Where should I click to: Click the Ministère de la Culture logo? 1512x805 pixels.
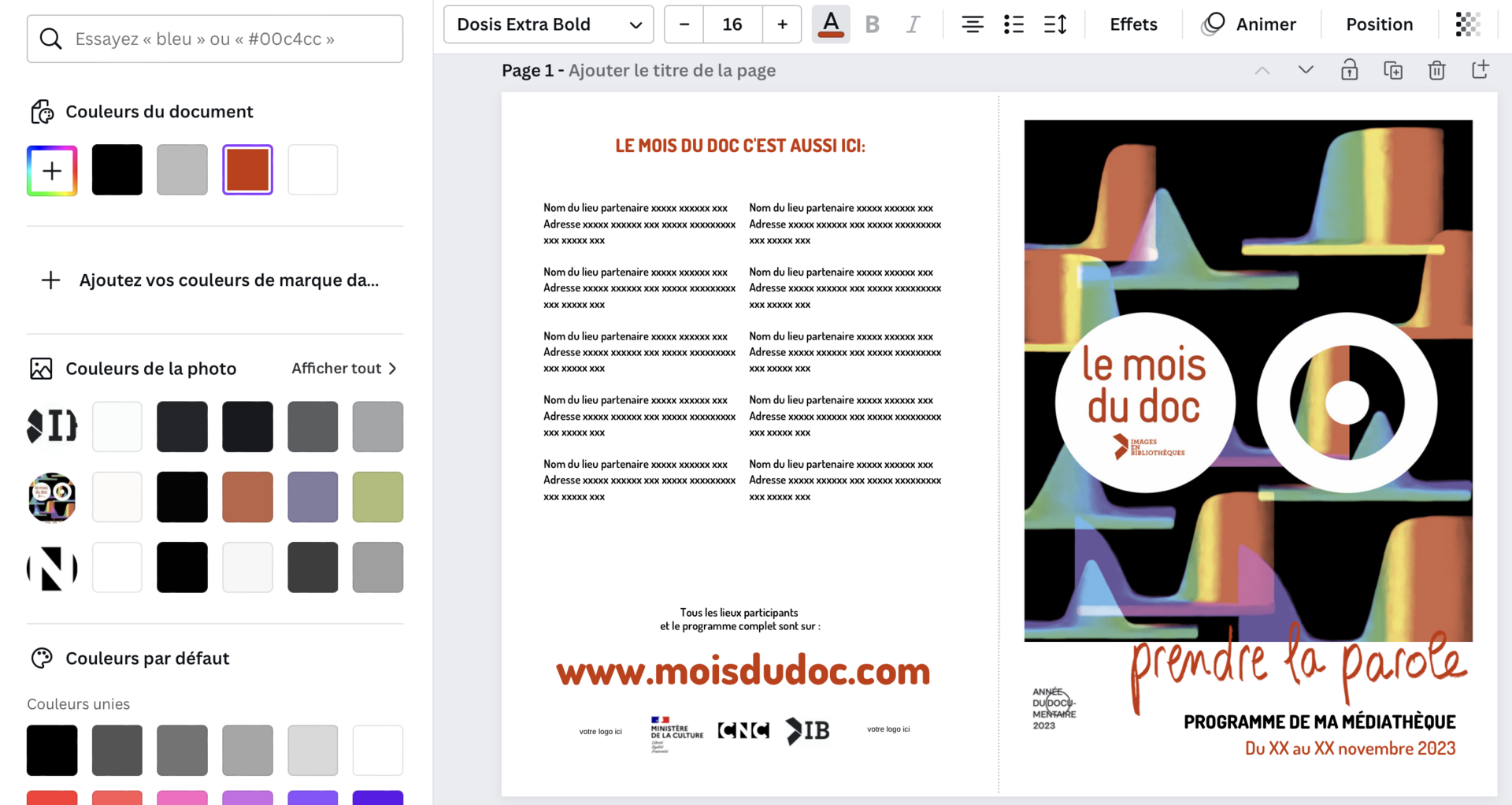click(x=676, y=733)
